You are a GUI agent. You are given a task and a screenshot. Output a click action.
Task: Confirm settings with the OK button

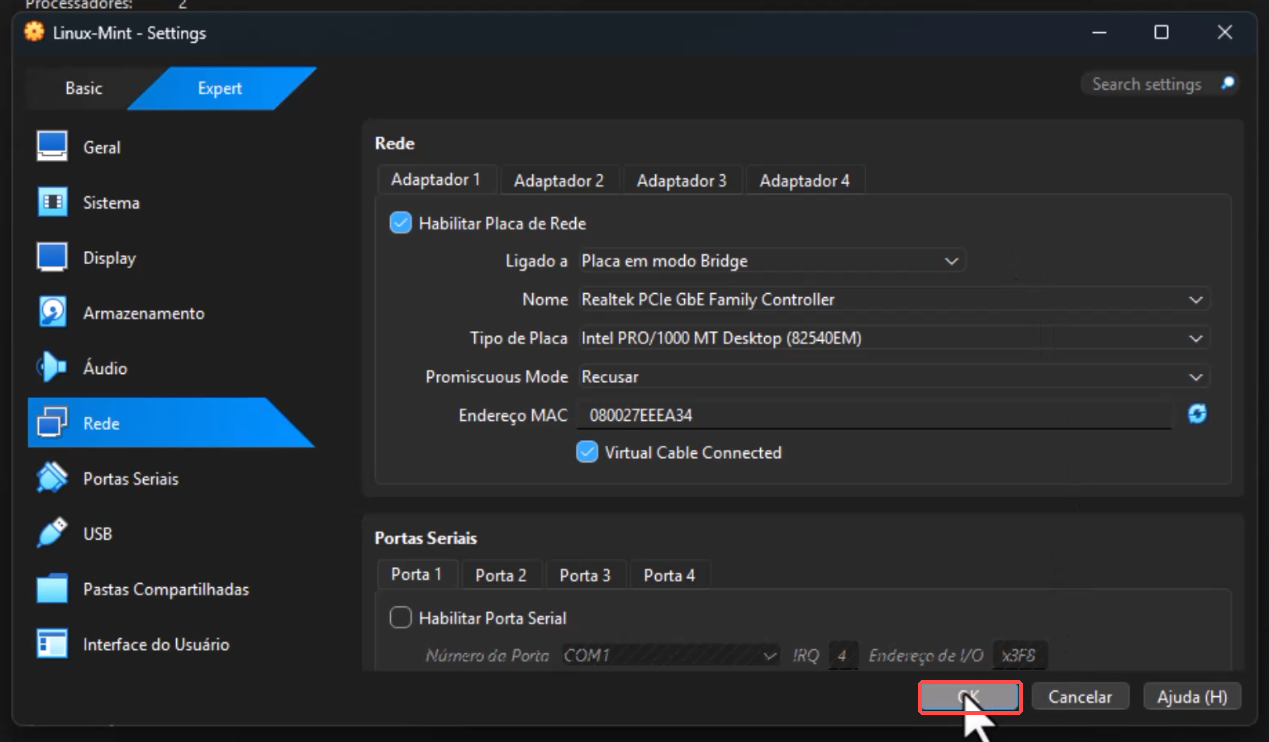coord(970,697)
